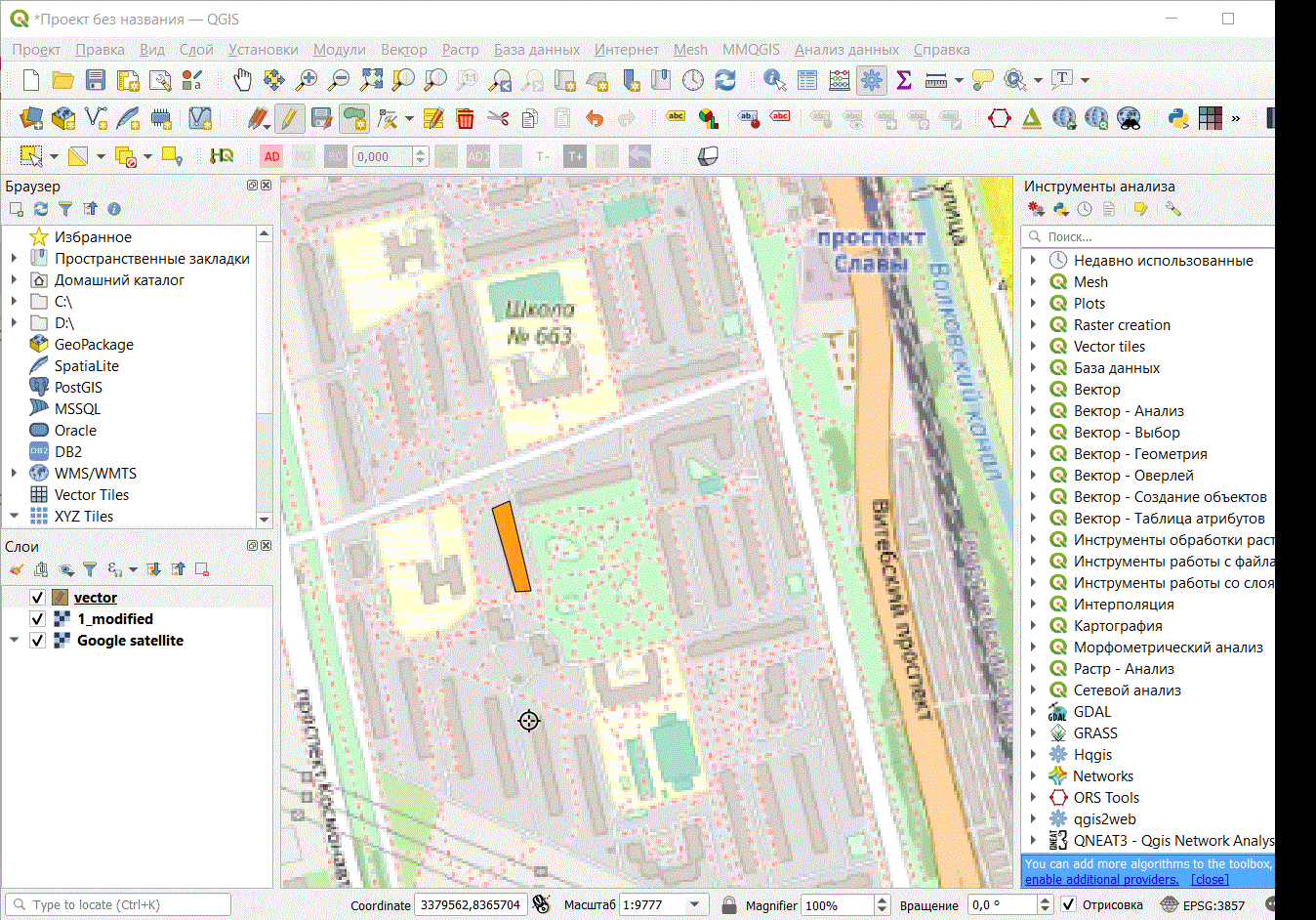The height and width of the screenshot is (920, 1316).
Task: Click the Delete Selected trash icon
Action: click(465, 119)
